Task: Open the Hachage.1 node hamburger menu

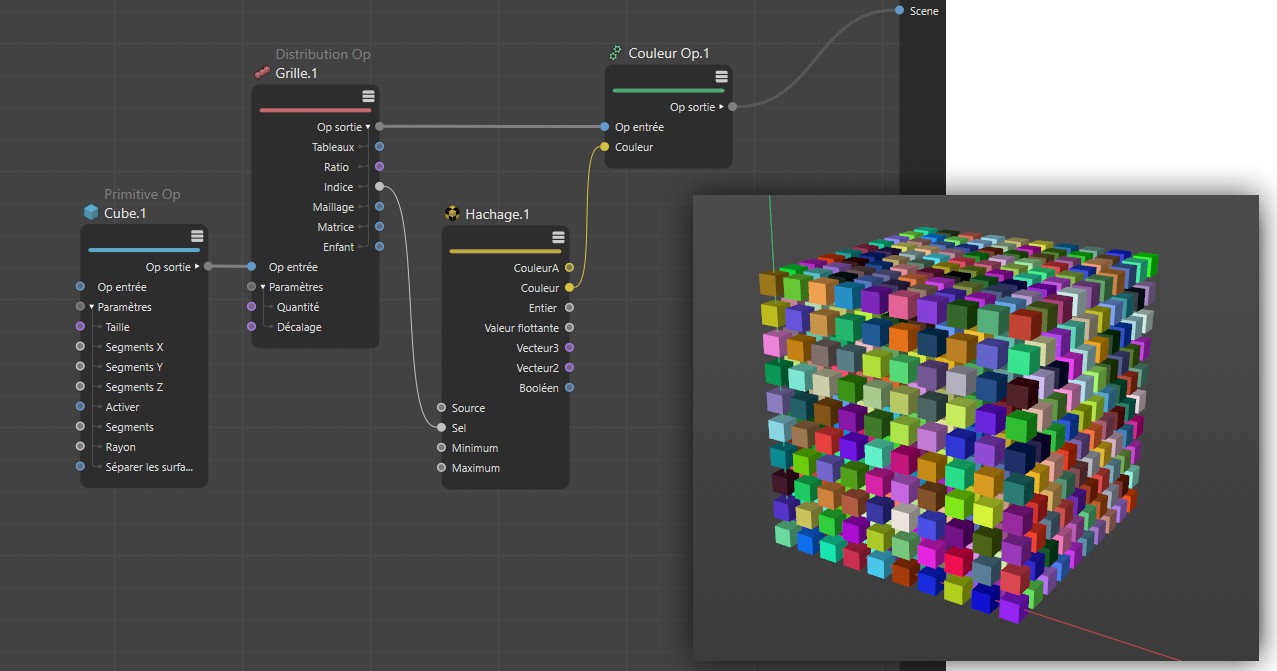Action: pyautogui.click(x=558, y=237)
